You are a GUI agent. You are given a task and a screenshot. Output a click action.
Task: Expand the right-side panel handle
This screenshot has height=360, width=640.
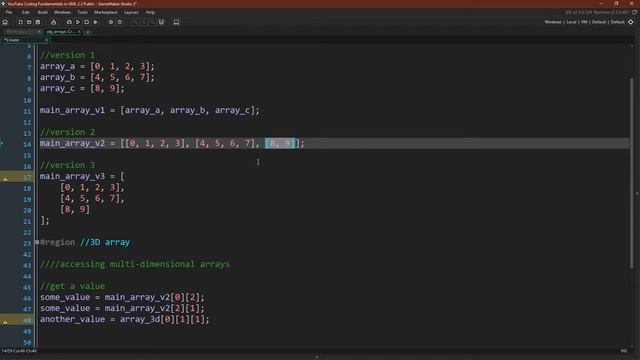click(x=637, y=193)
